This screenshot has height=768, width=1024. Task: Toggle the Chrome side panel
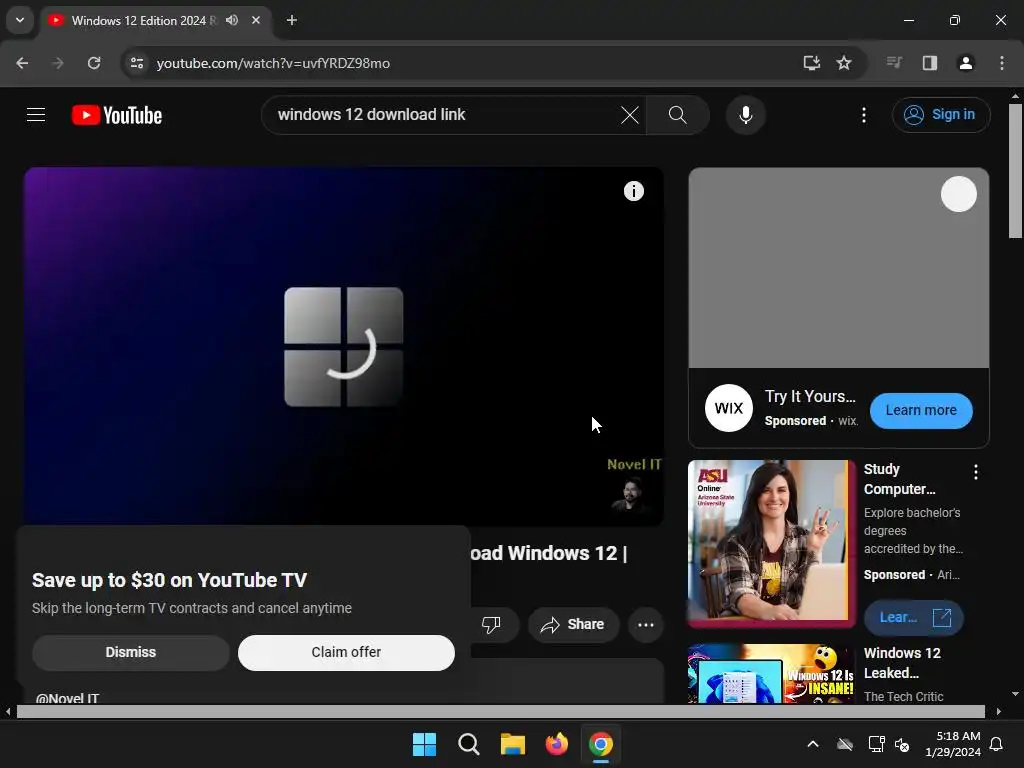[930, 63]
